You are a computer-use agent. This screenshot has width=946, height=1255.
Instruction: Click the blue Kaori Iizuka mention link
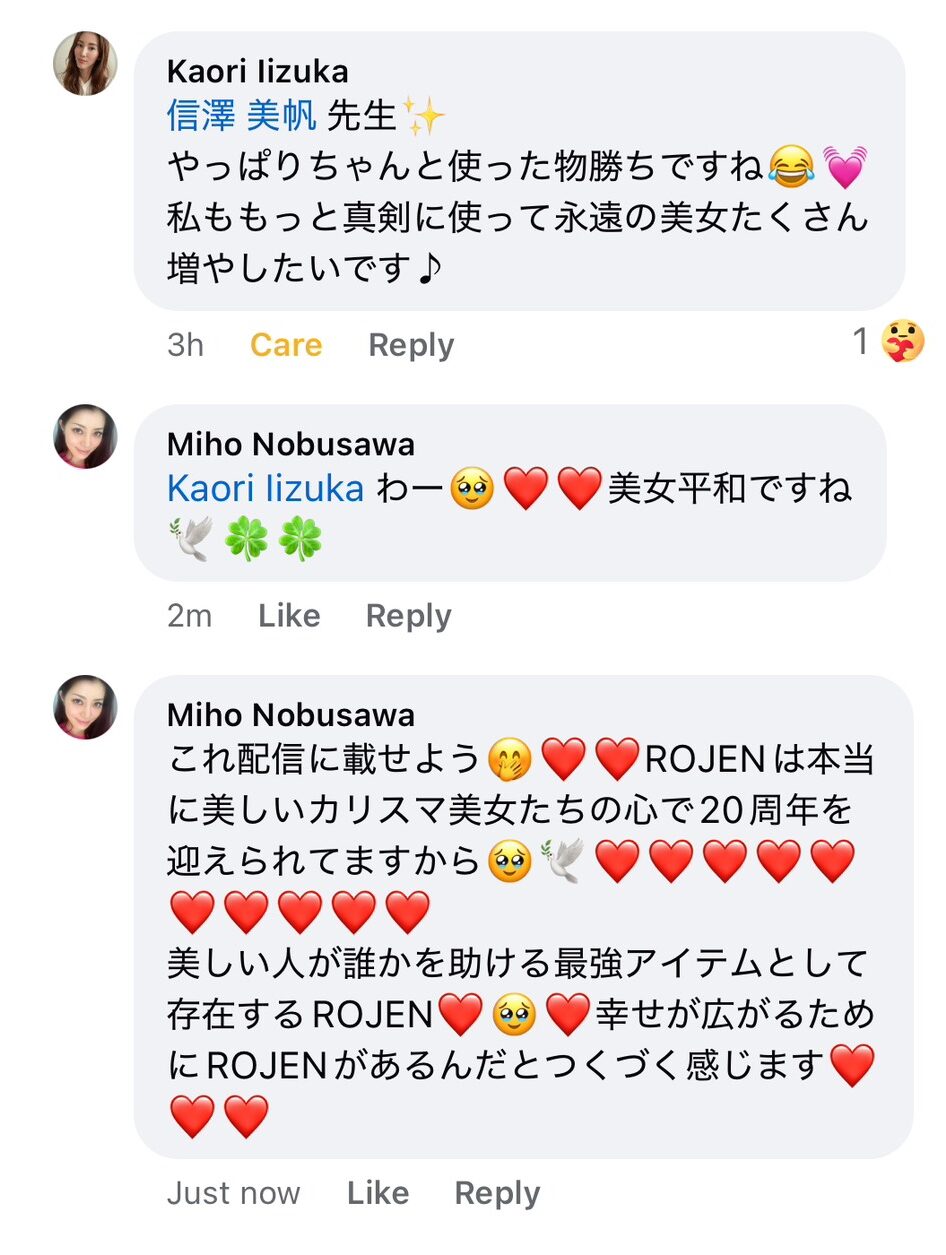click(x=266, y=489)
